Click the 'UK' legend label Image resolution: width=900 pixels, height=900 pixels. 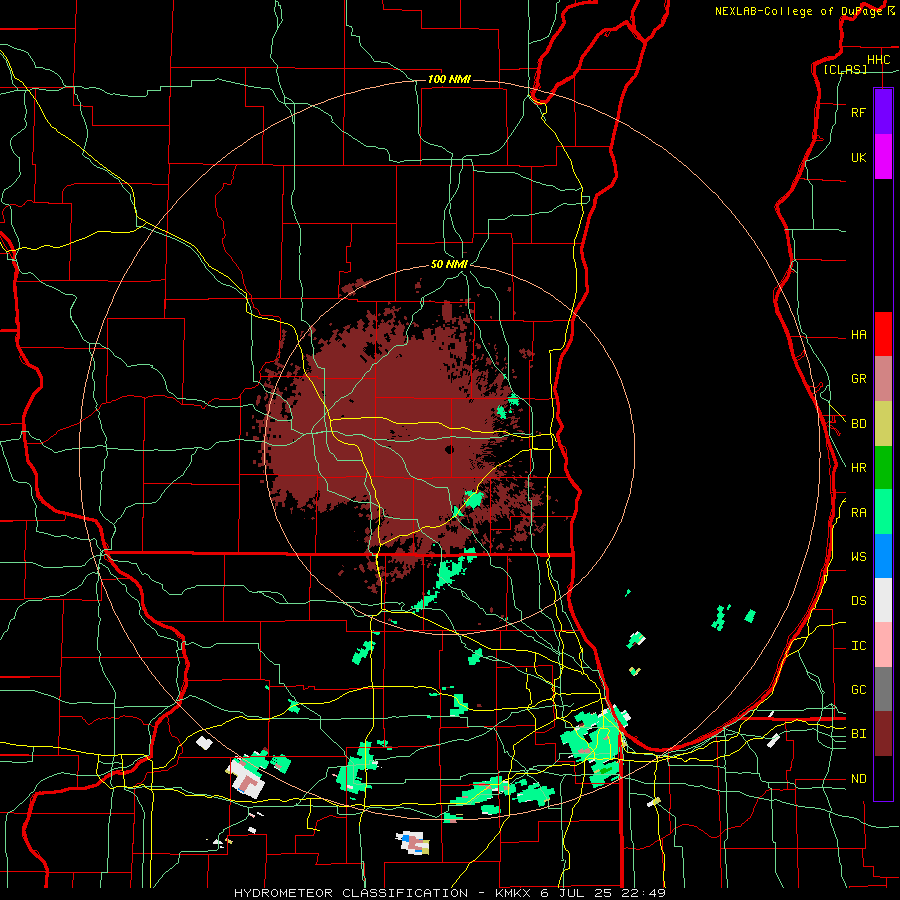coord(858,157)
